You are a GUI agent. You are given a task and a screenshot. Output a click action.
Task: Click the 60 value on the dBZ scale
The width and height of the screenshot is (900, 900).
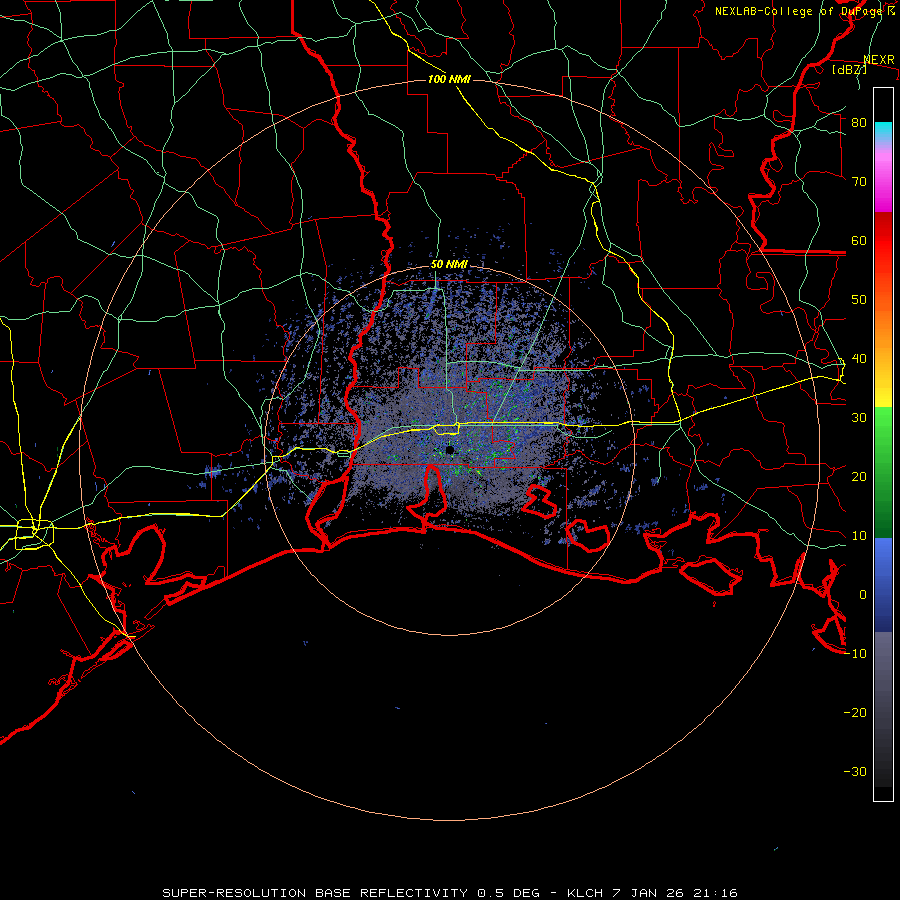859,240
